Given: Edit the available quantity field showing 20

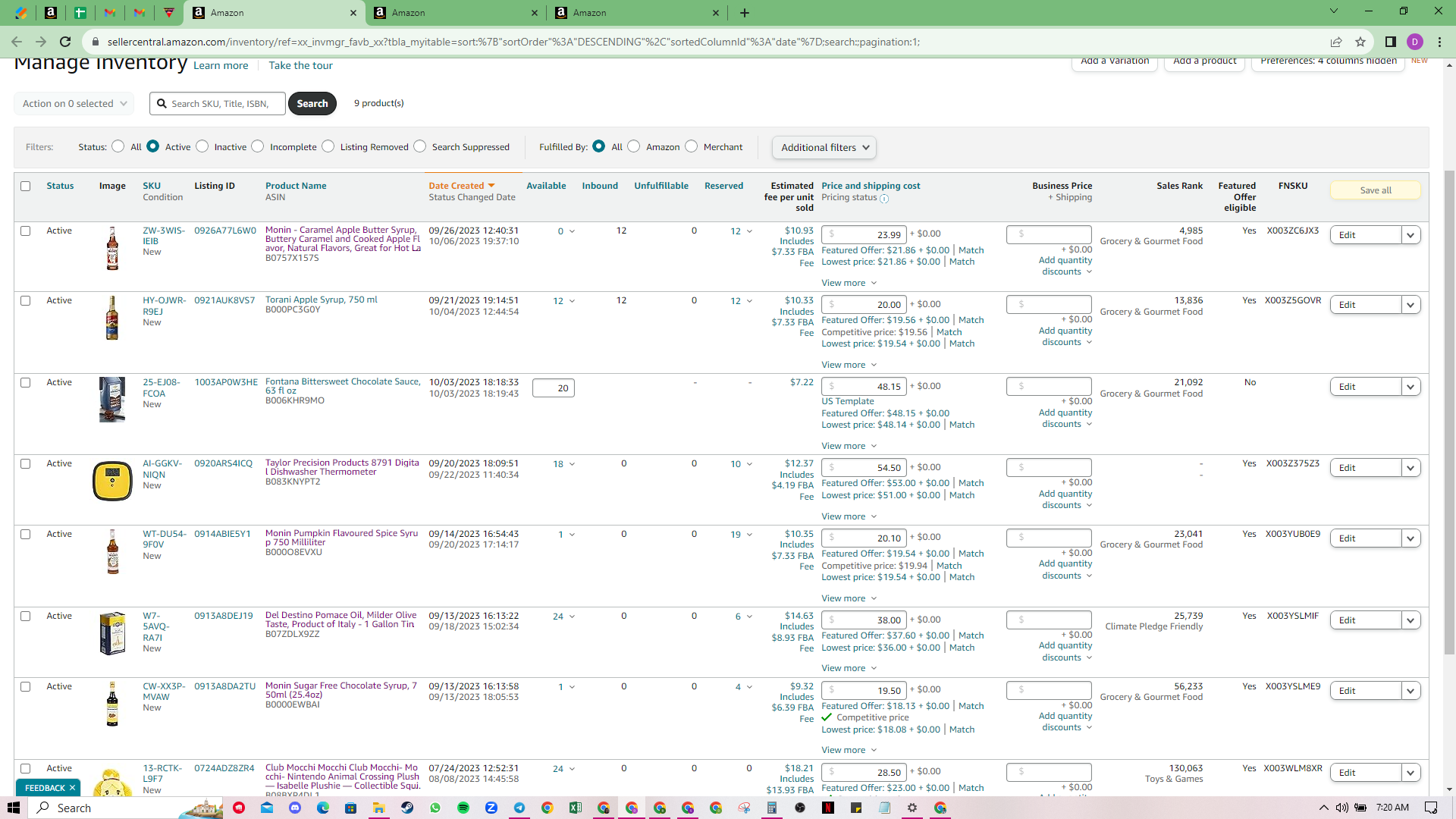Looking at the screenshot, I should 554,388.
